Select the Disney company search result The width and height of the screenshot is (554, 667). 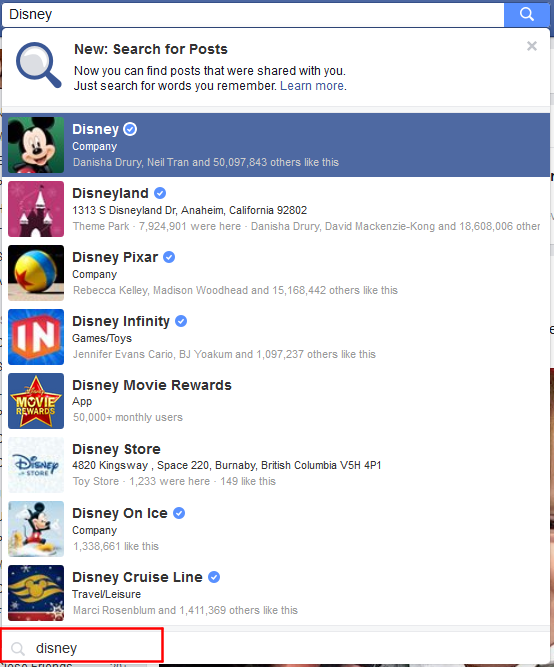pos(276,145)
